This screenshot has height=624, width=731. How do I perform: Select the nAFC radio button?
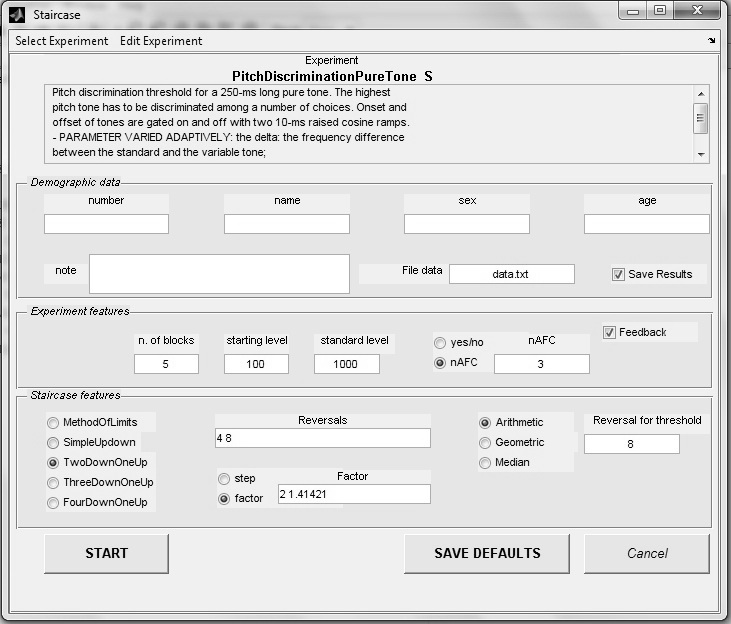(x=440, y=363)
